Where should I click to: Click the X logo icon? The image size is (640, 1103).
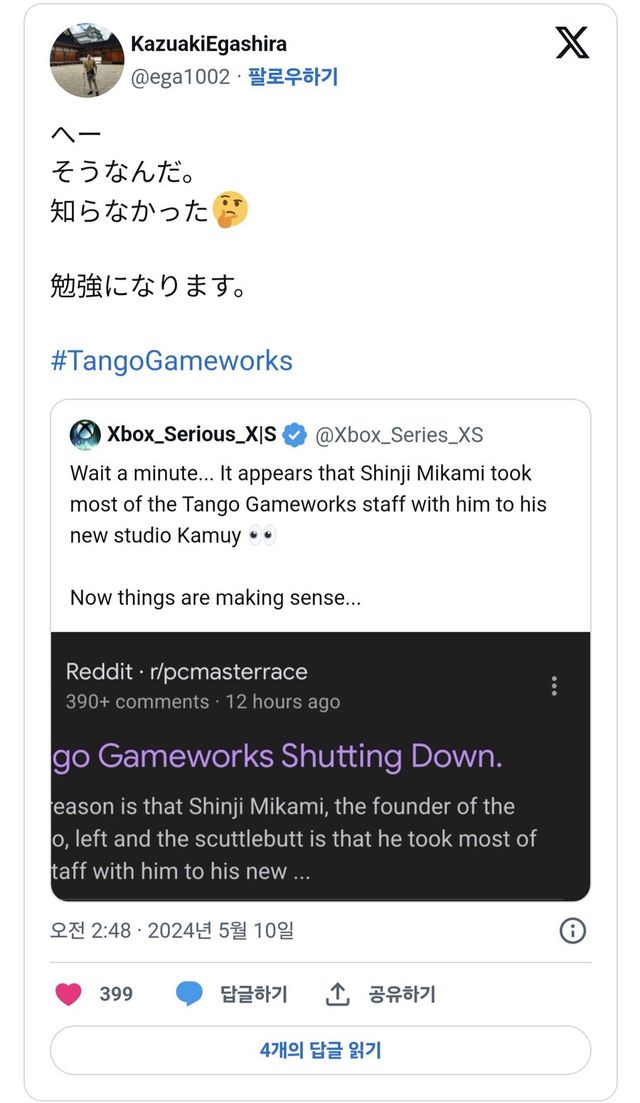572,42
